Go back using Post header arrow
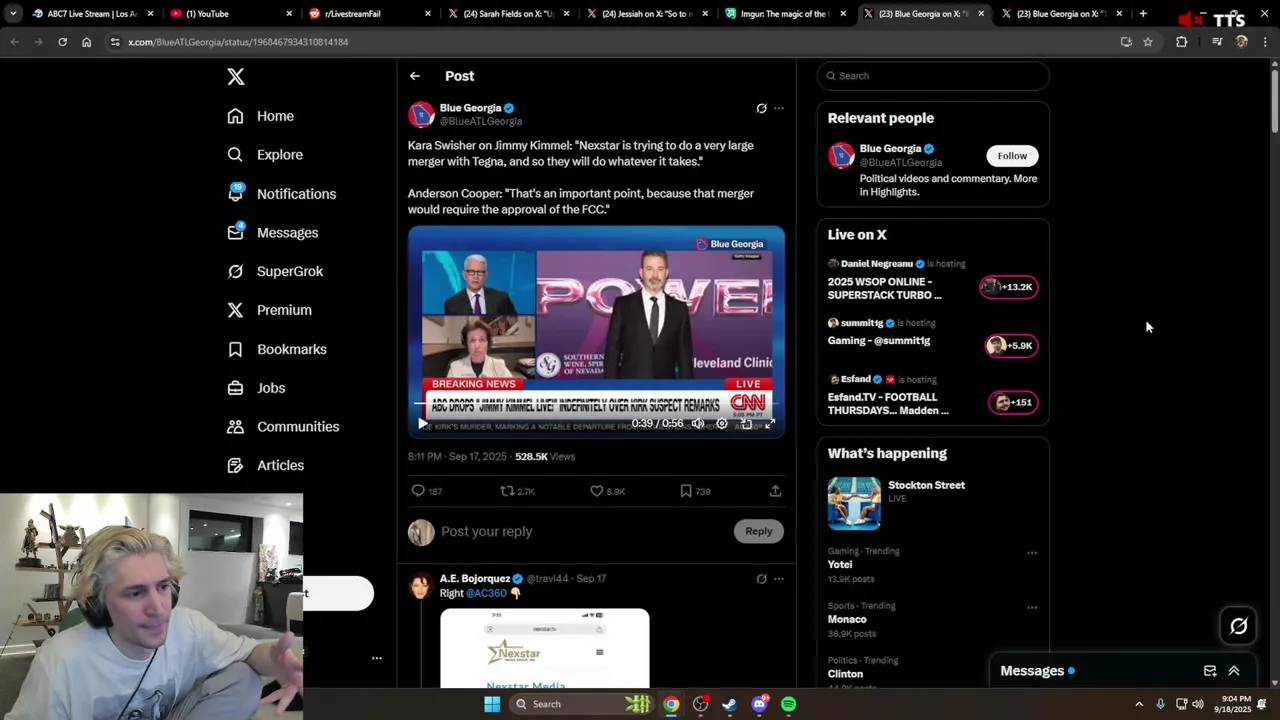Screen dimensions: 1280x720 (x=415, y=76)
